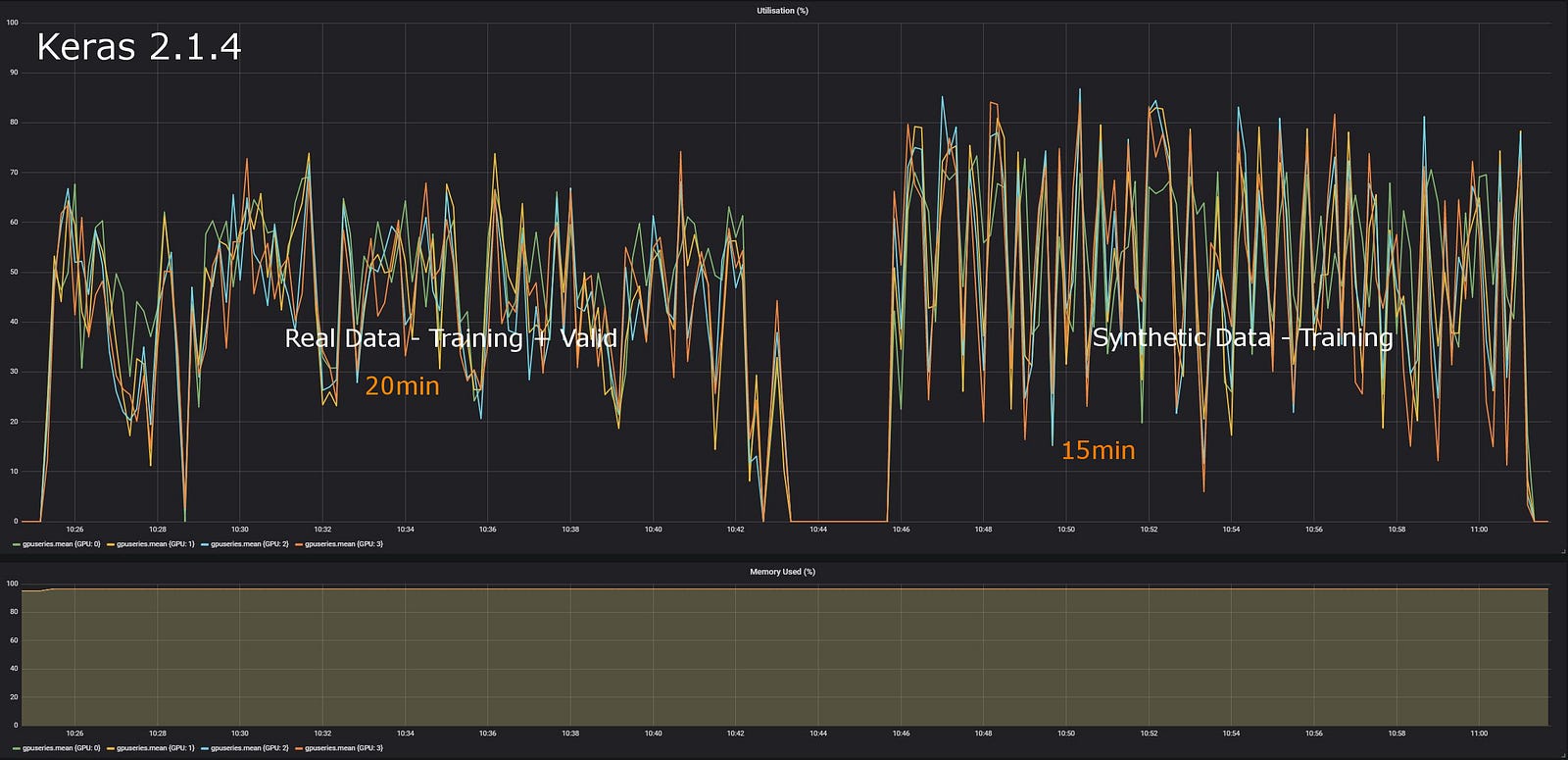Click the 11:00 time label under Utilisation graph
The height and width of the screenshot is (760, 1568).
click(x=1479, y=530)
